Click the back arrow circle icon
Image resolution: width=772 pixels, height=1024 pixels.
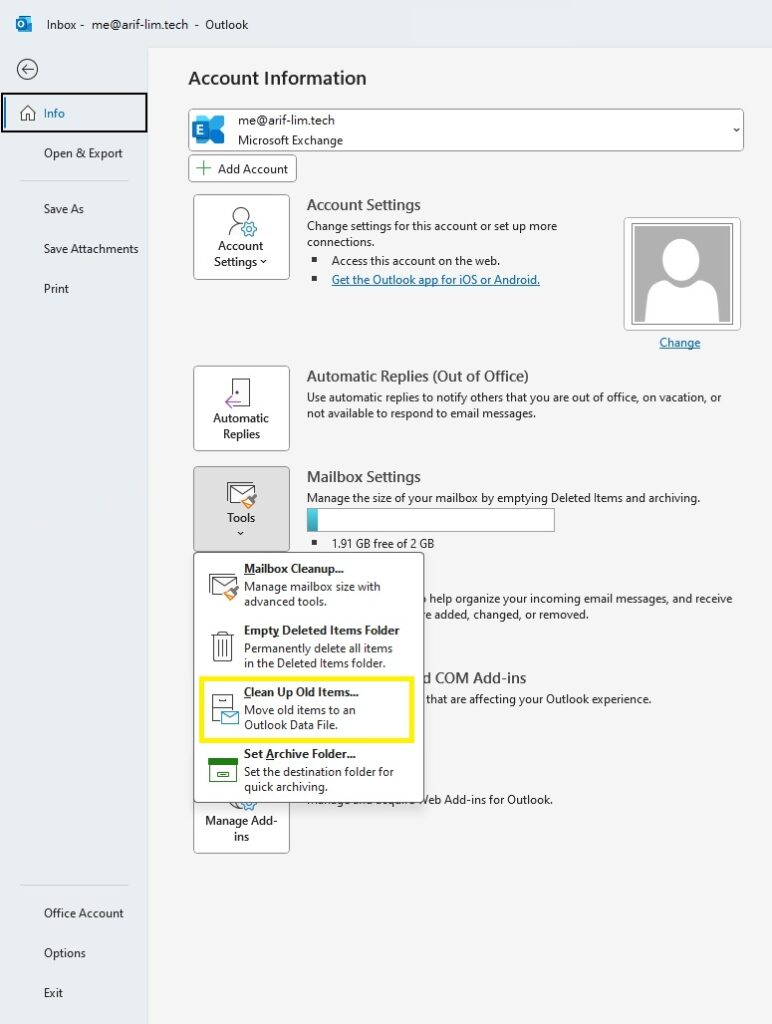point(27,69)
